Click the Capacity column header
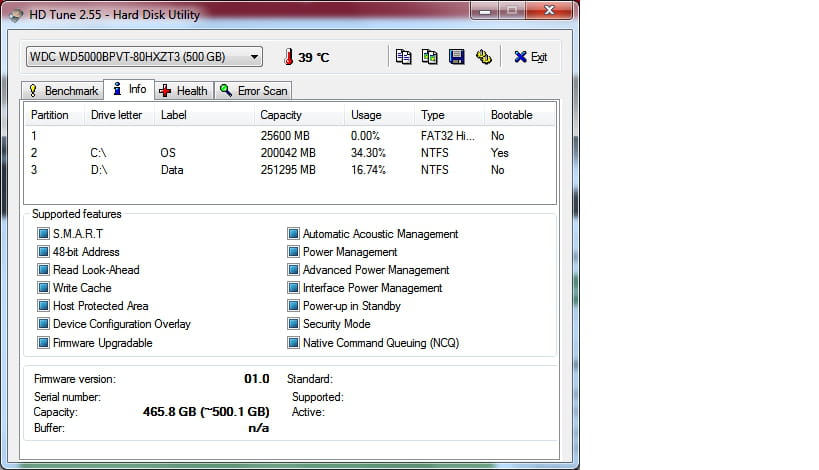Image resolution: width=819 pixels, height=470 pixels. pyautogui.click(x=299, y=115)
